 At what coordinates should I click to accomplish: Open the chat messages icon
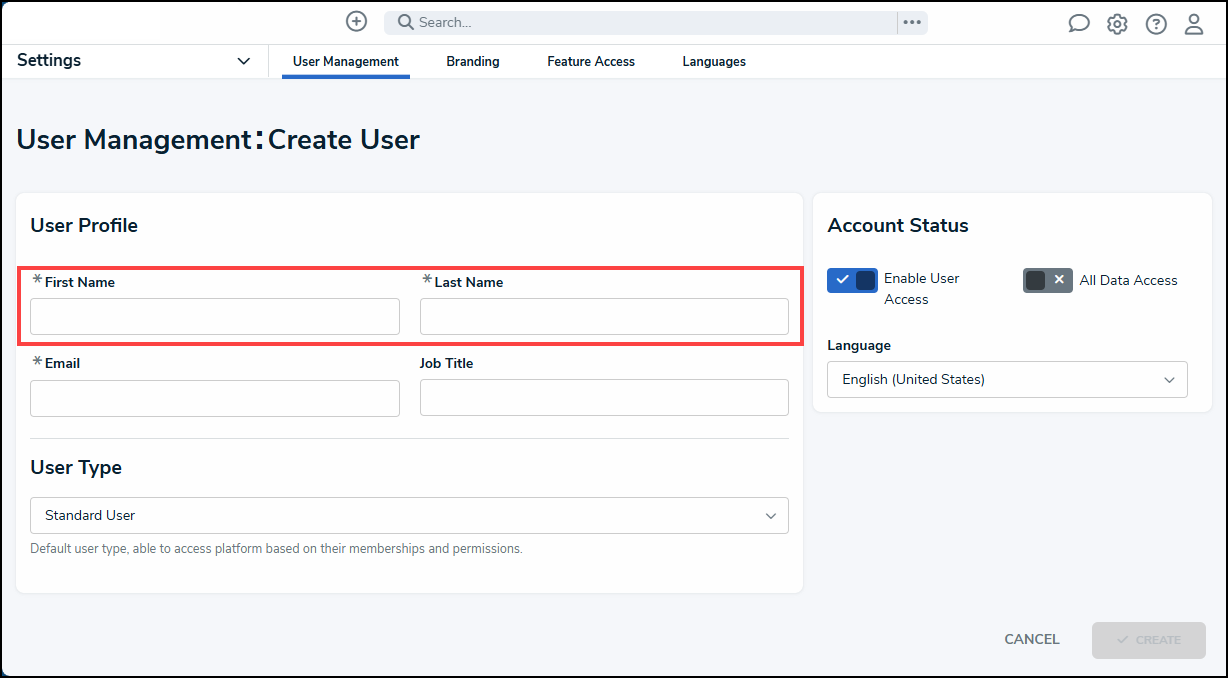(x=1079, y=24)
